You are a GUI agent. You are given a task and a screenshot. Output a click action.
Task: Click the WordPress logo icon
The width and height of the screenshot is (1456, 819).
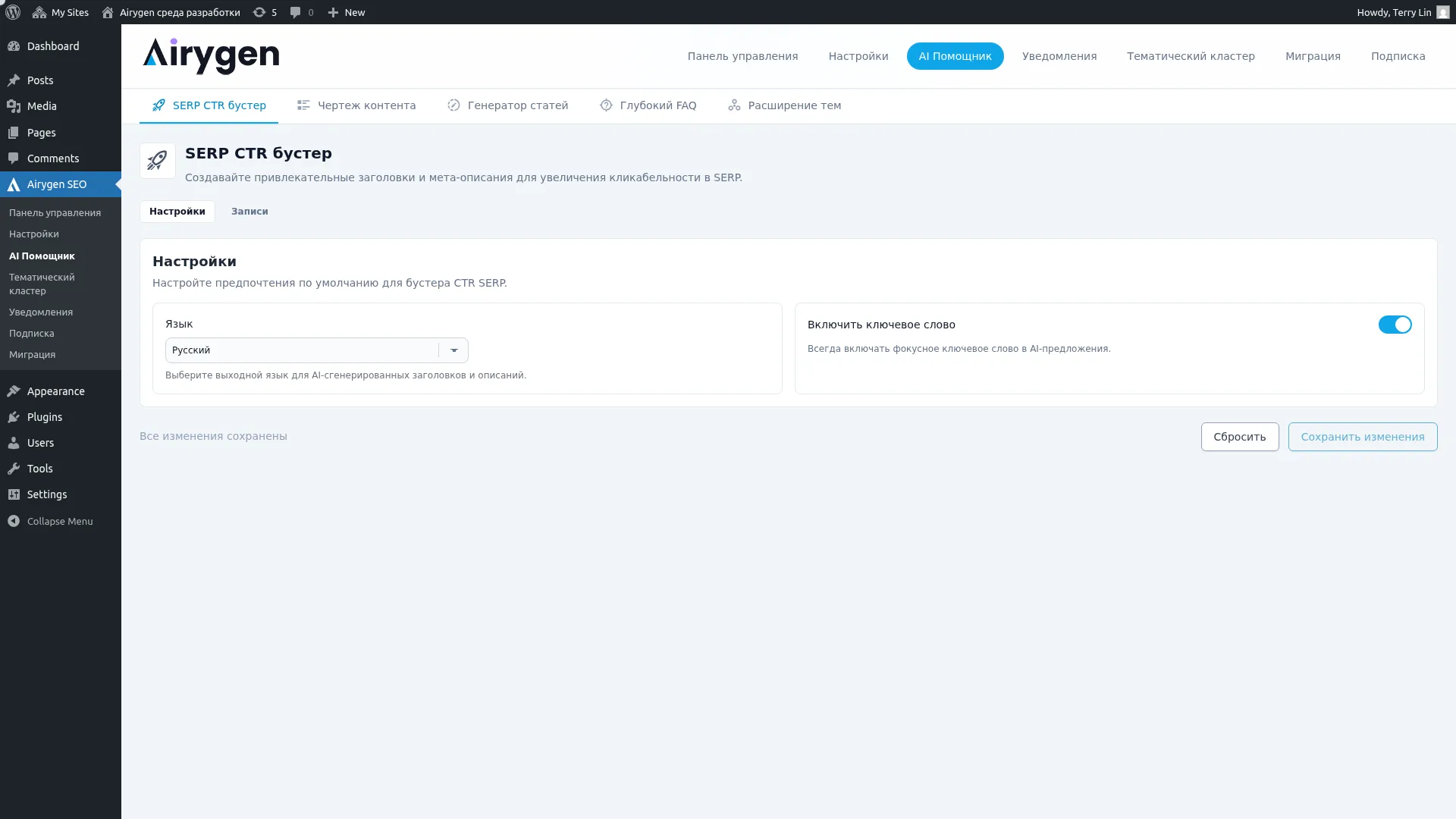(13, 12)
